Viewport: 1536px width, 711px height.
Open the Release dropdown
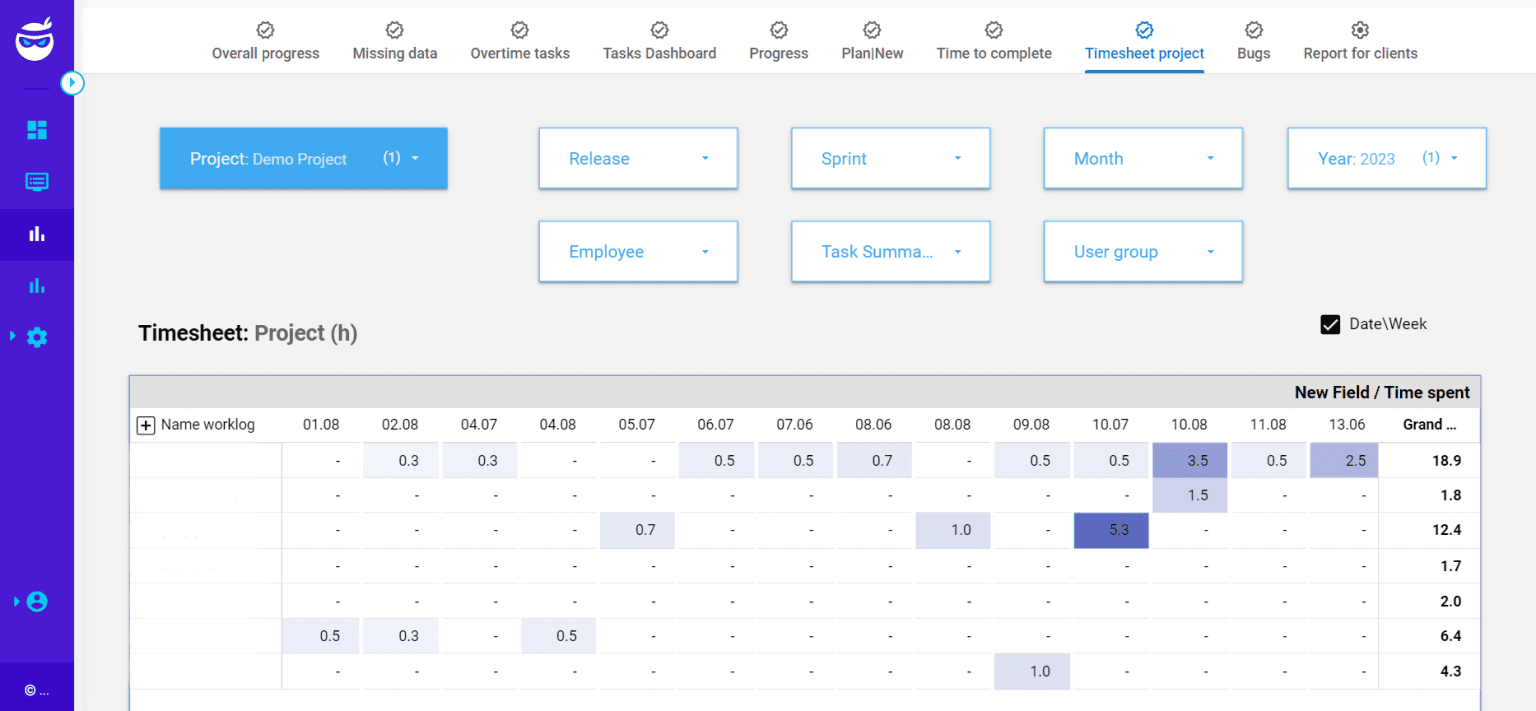pos(638,158)
